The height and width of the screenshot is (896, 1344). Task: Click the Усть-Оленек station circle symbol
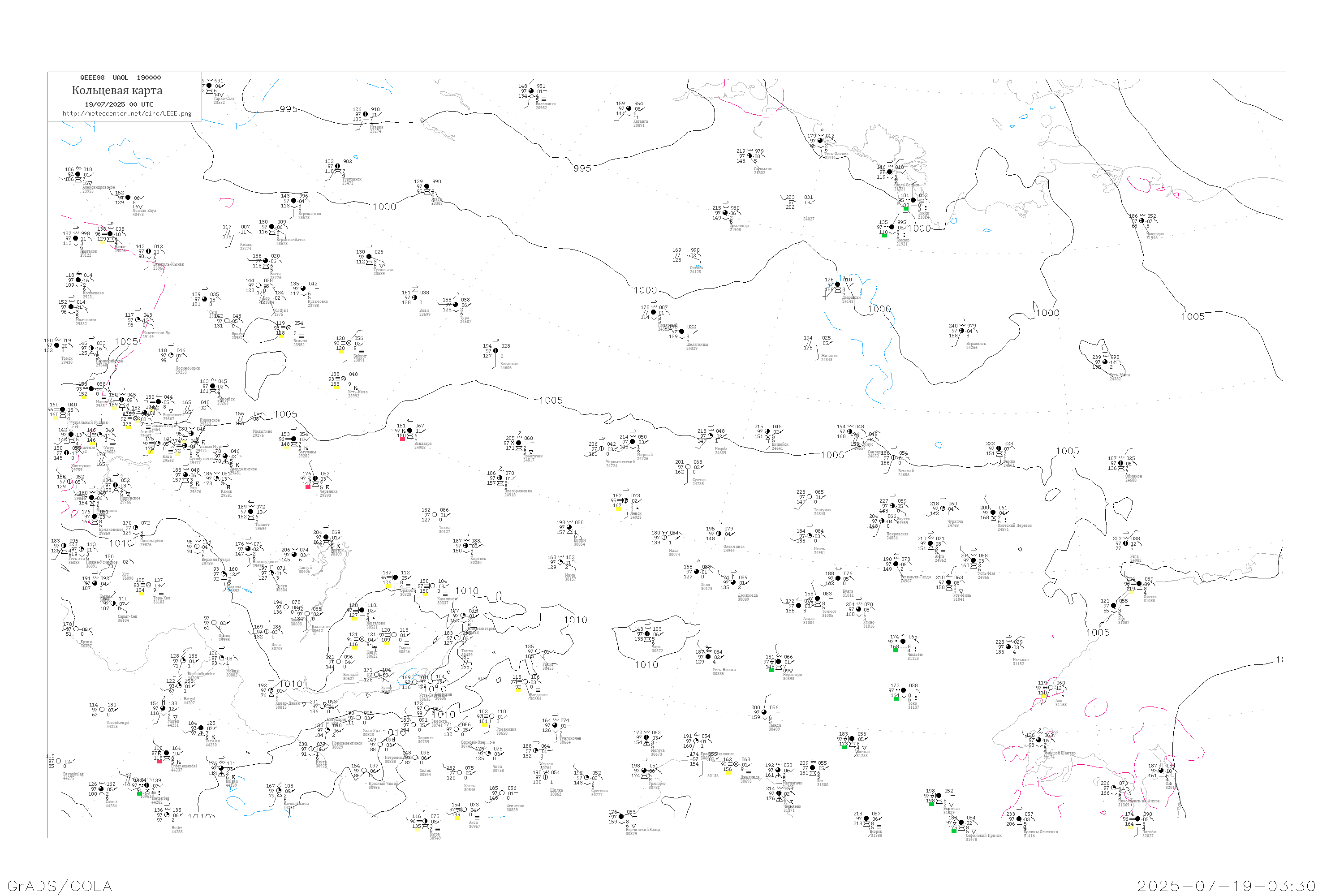(821, 141)
